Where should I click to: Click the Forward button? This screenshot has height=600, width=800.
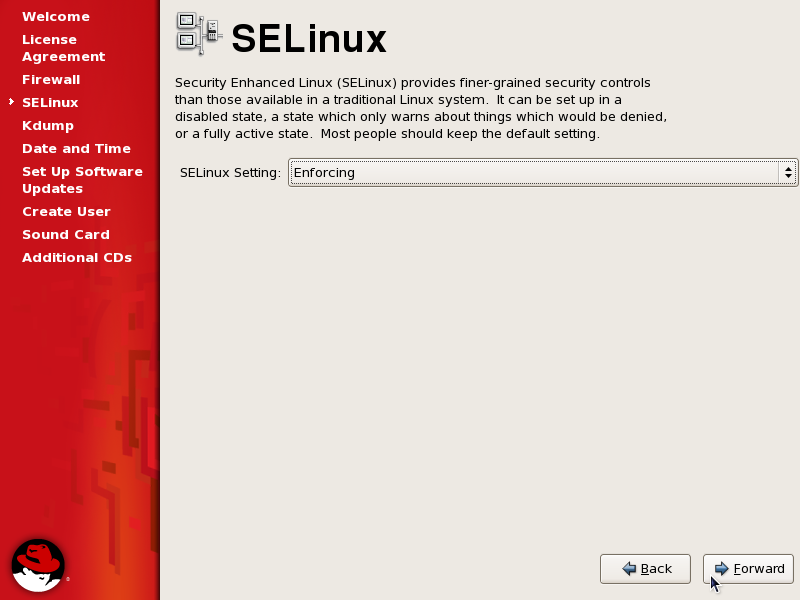[x=748, y=568]
